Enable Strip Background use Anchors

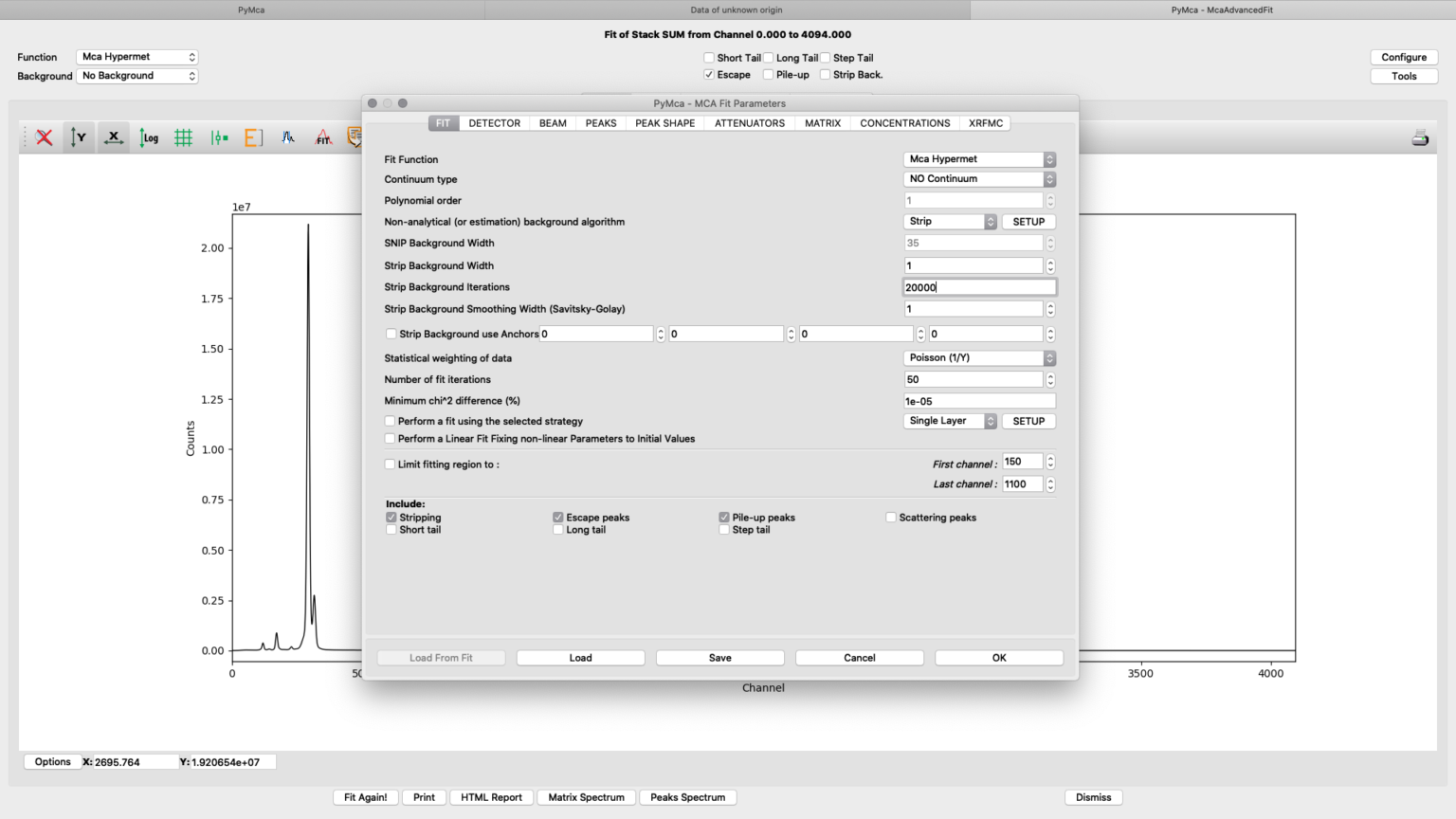391,334
